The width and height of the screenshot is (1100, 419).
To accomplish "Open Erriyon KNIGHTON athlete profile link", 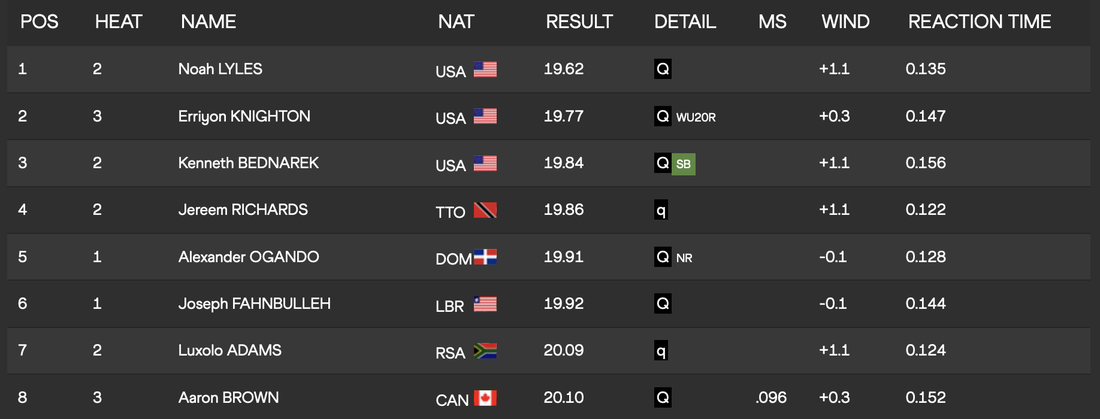I will pos(244,117).
